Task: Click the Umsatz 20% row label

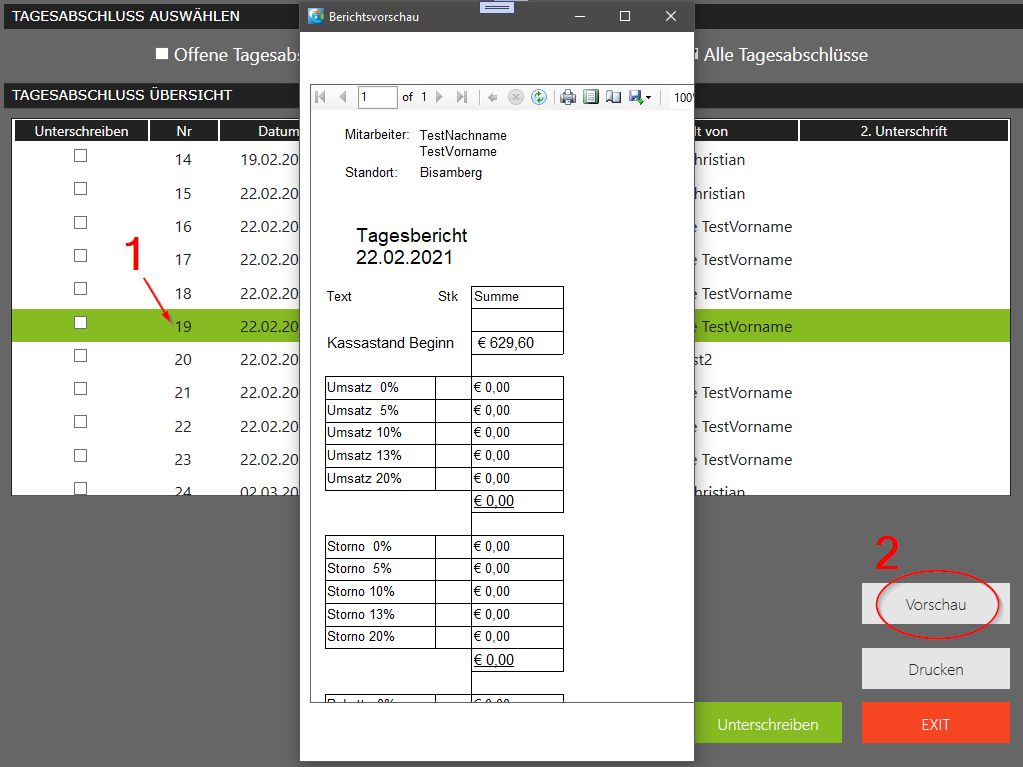Action: pos(364,478)
